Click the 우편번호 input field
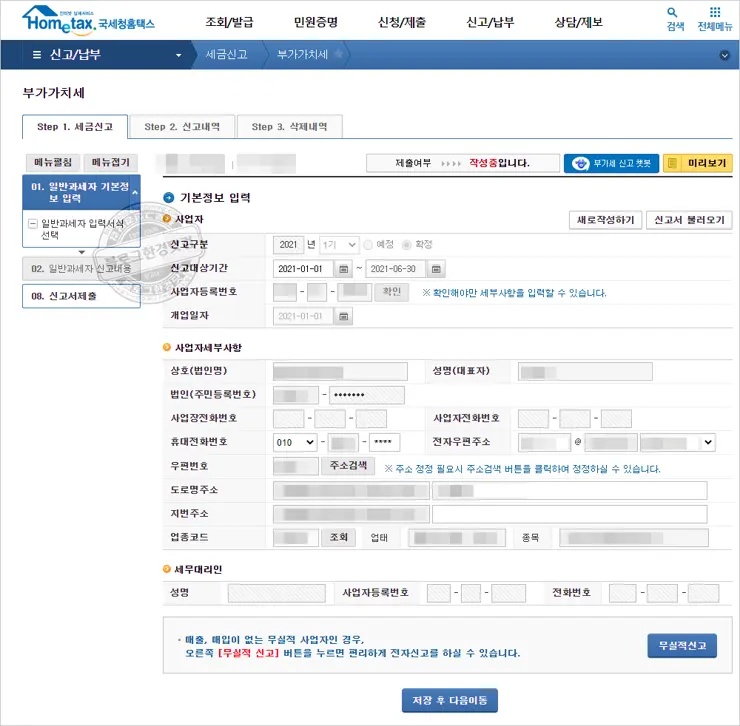The height and width of the screenshot is (726, 740). [296, 466]
